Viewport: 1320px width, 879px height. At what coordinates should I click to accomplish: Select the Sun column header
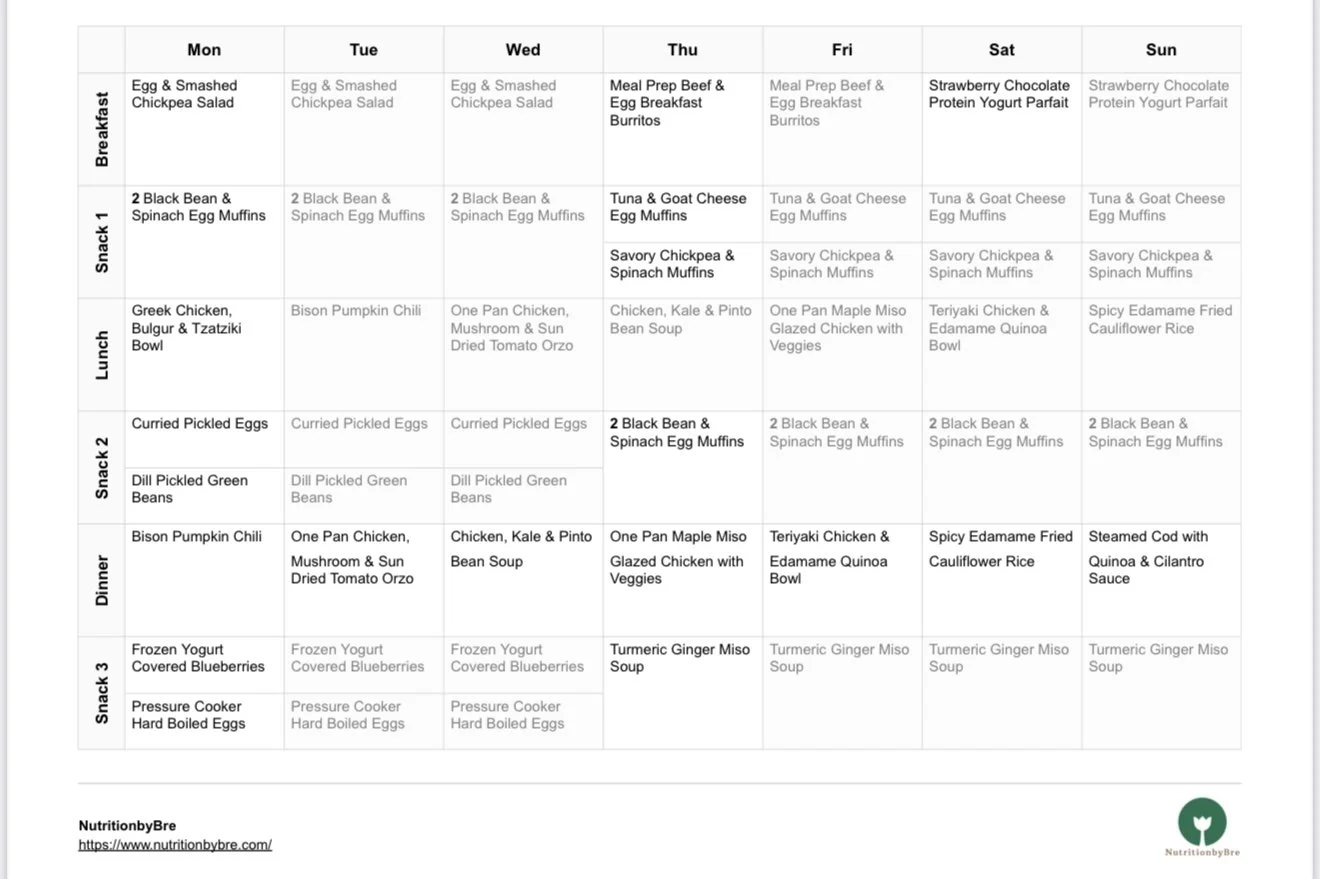pos(1161,50)
